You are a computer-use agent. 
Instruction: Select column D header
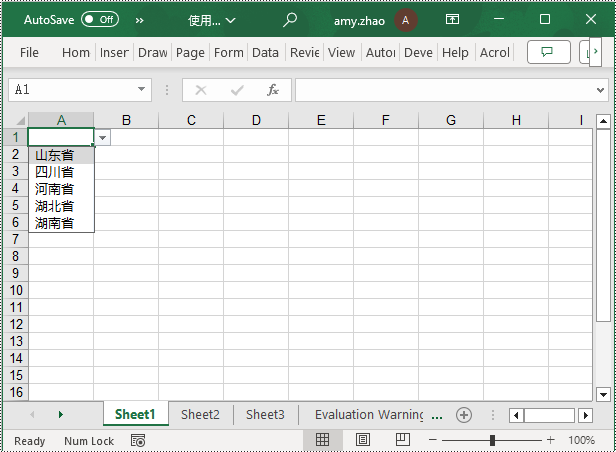[256, 120]
